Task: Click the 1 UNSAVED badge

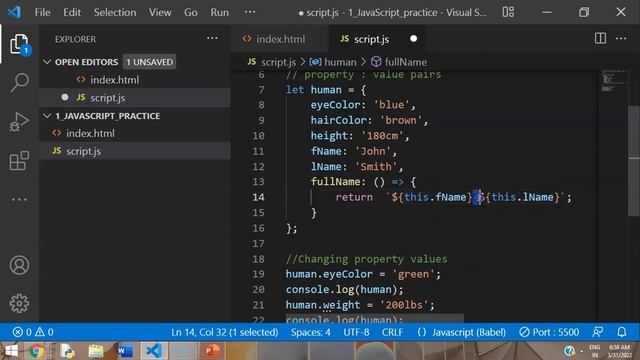Action: pos(149,62)
